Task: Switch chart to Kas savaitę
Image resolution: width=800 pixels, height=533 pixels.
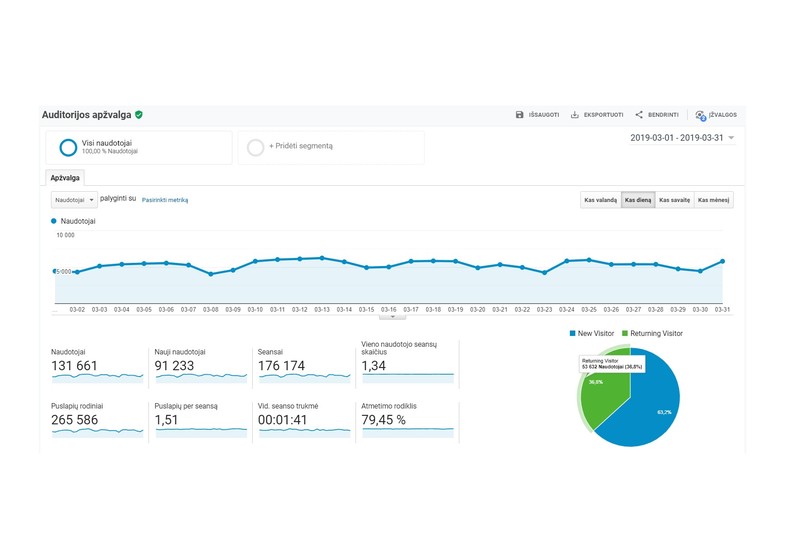Action: [674, 200]
